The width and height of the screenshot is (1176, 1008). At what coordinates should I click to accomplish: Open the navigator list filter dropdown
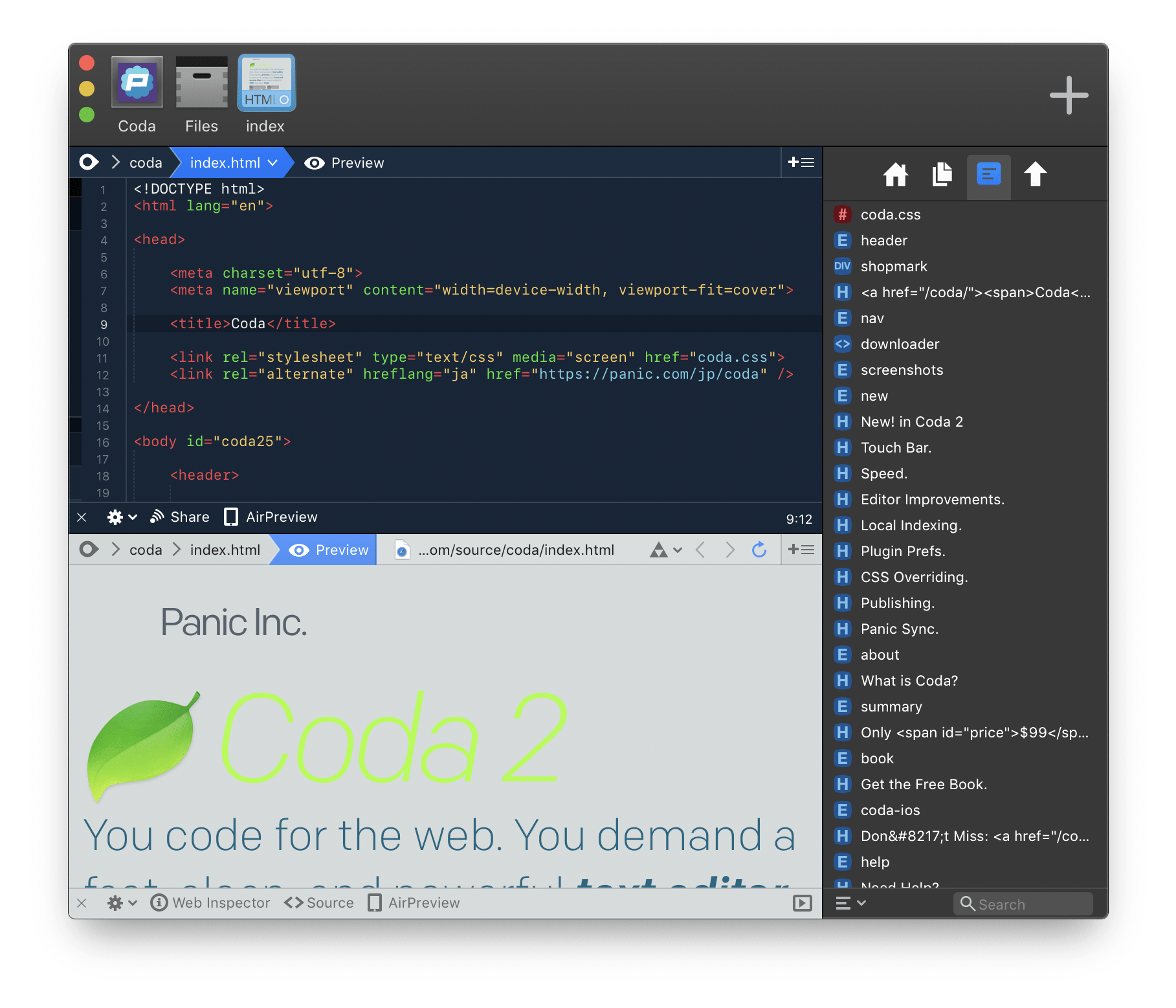point(850,903)
